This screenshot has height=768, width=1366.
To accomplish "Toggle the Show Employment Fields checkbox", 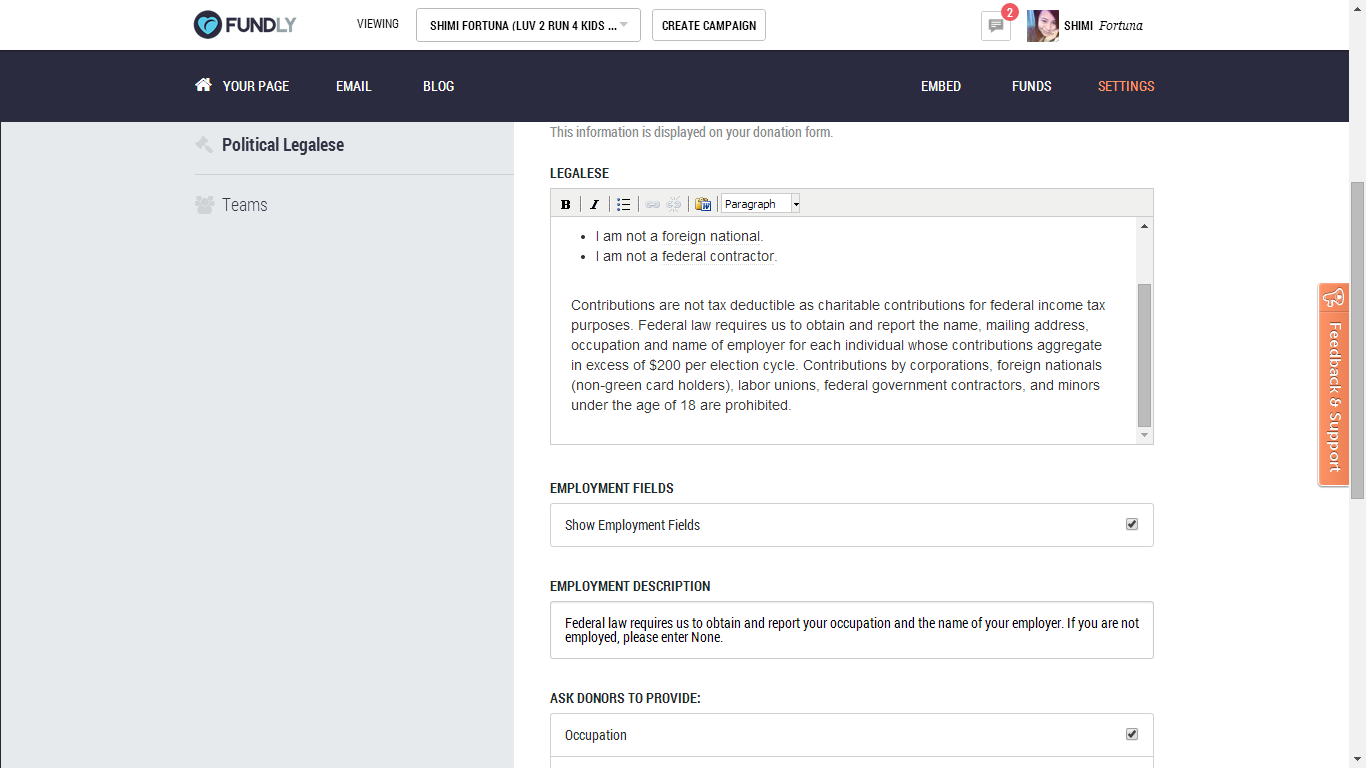I will point(1132,524).
